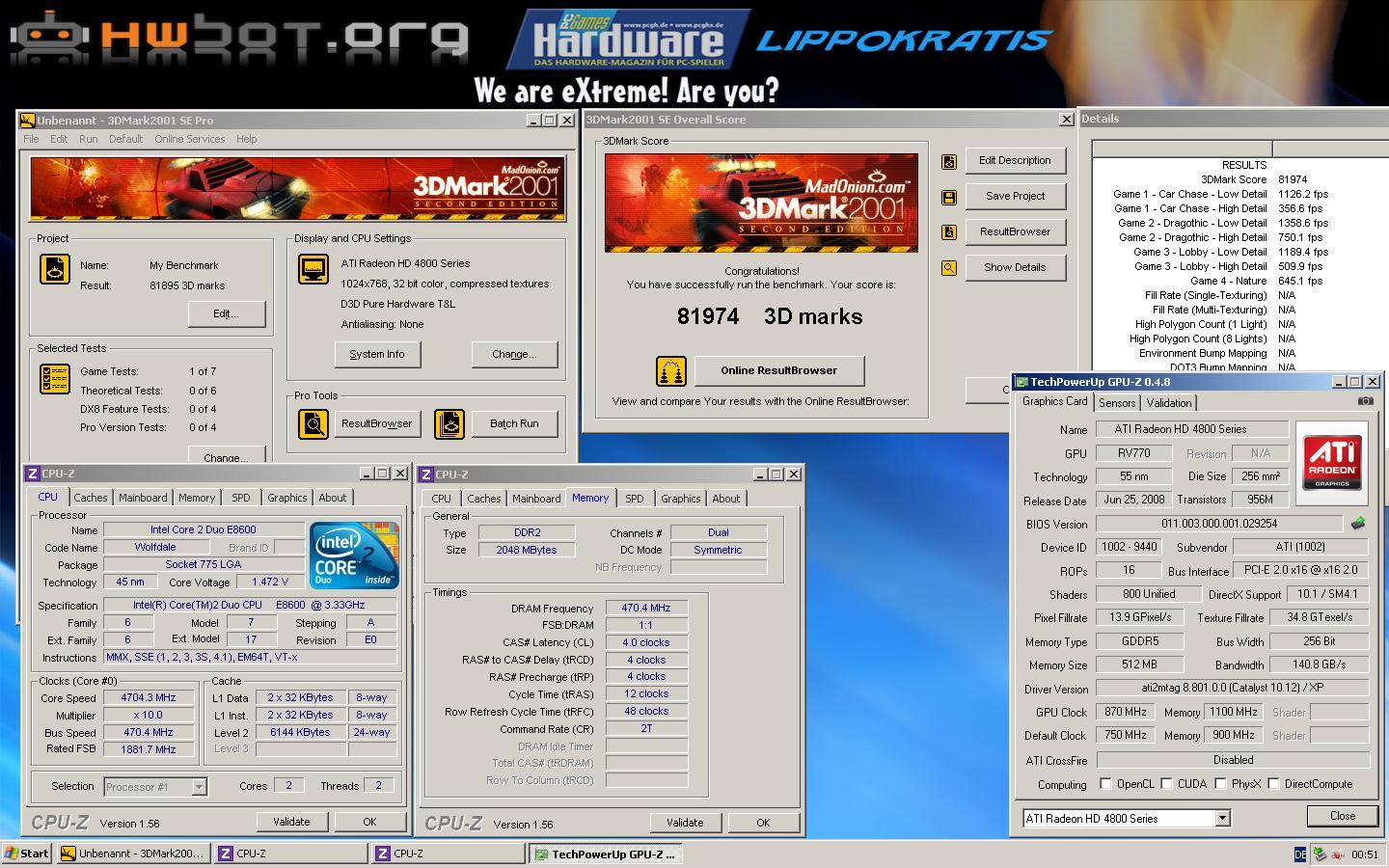Viewport: 1389px width, 868px height.
Task: Toggle the DirectCompute checkbox
Action: point(1273,784)
